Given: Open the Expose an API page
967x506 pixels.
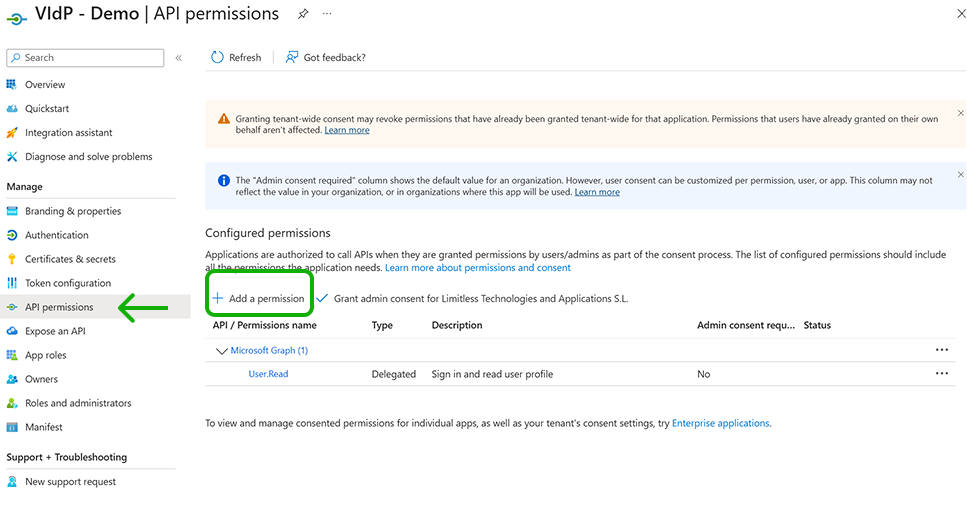Looking at the screenshot, I should [x=55, y=331].
